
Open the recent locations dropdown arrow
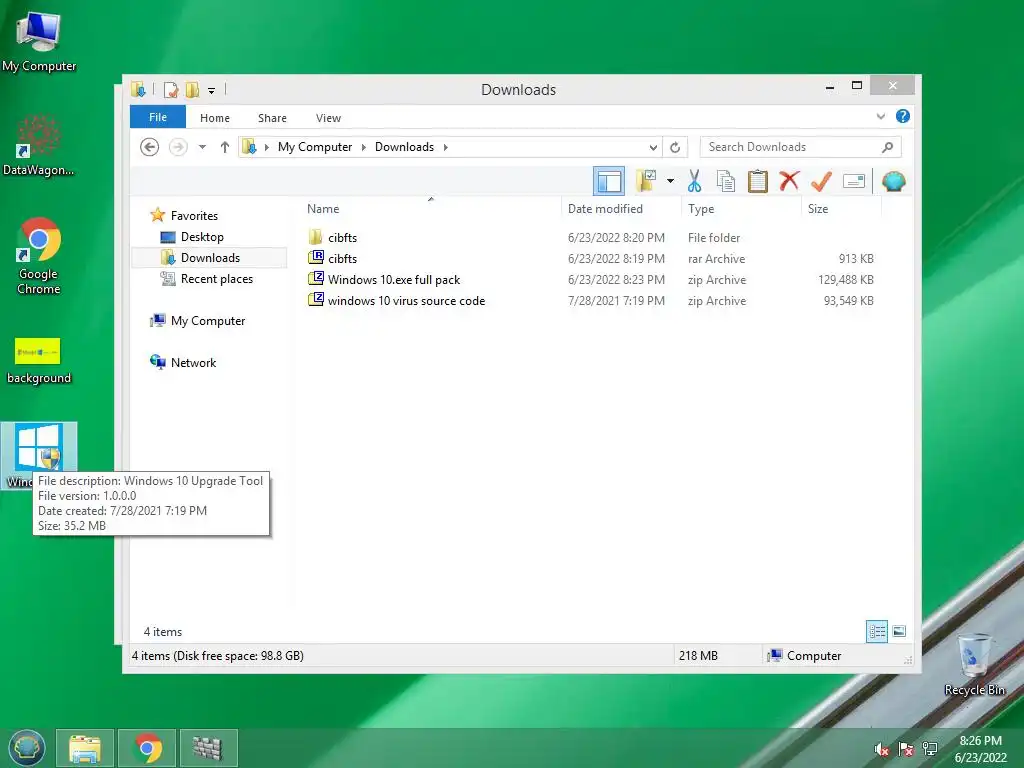[202, 147]
